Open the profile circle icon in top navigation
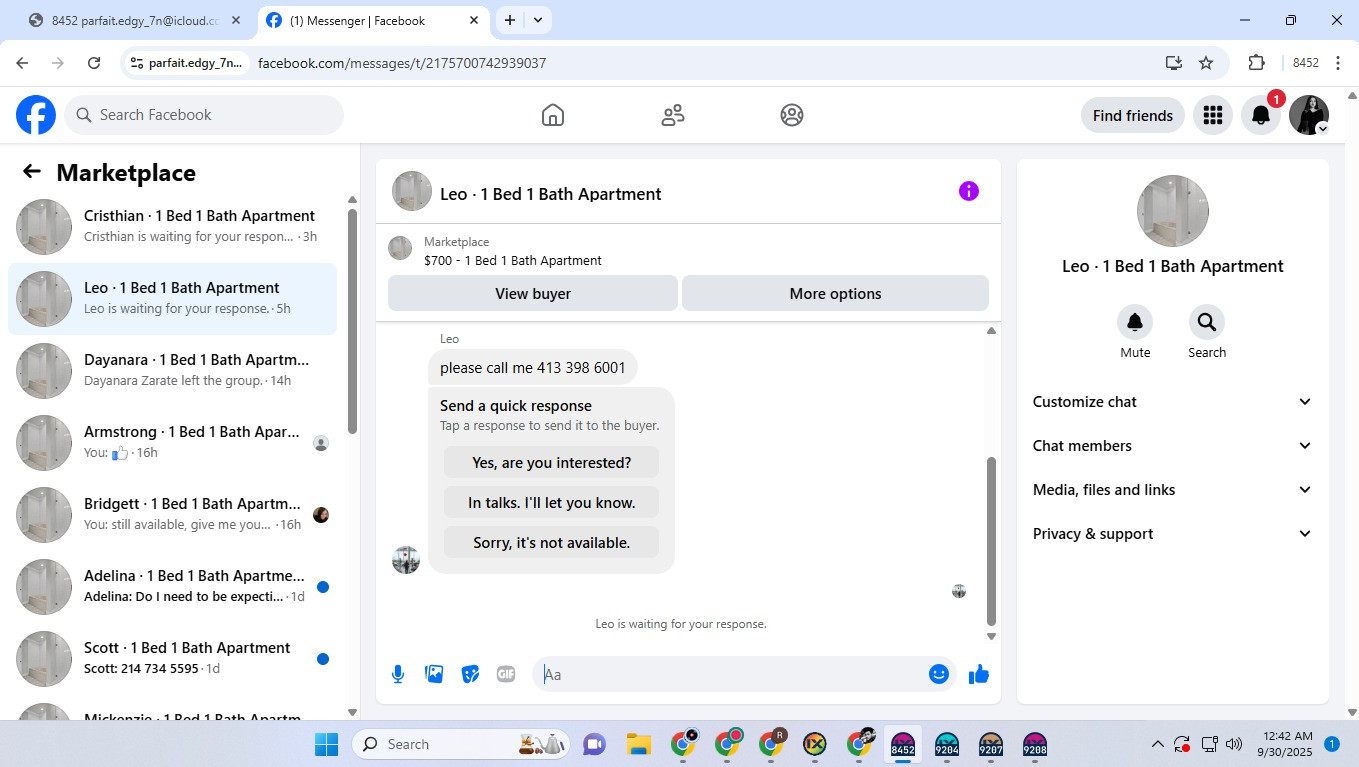 [792, 115]
